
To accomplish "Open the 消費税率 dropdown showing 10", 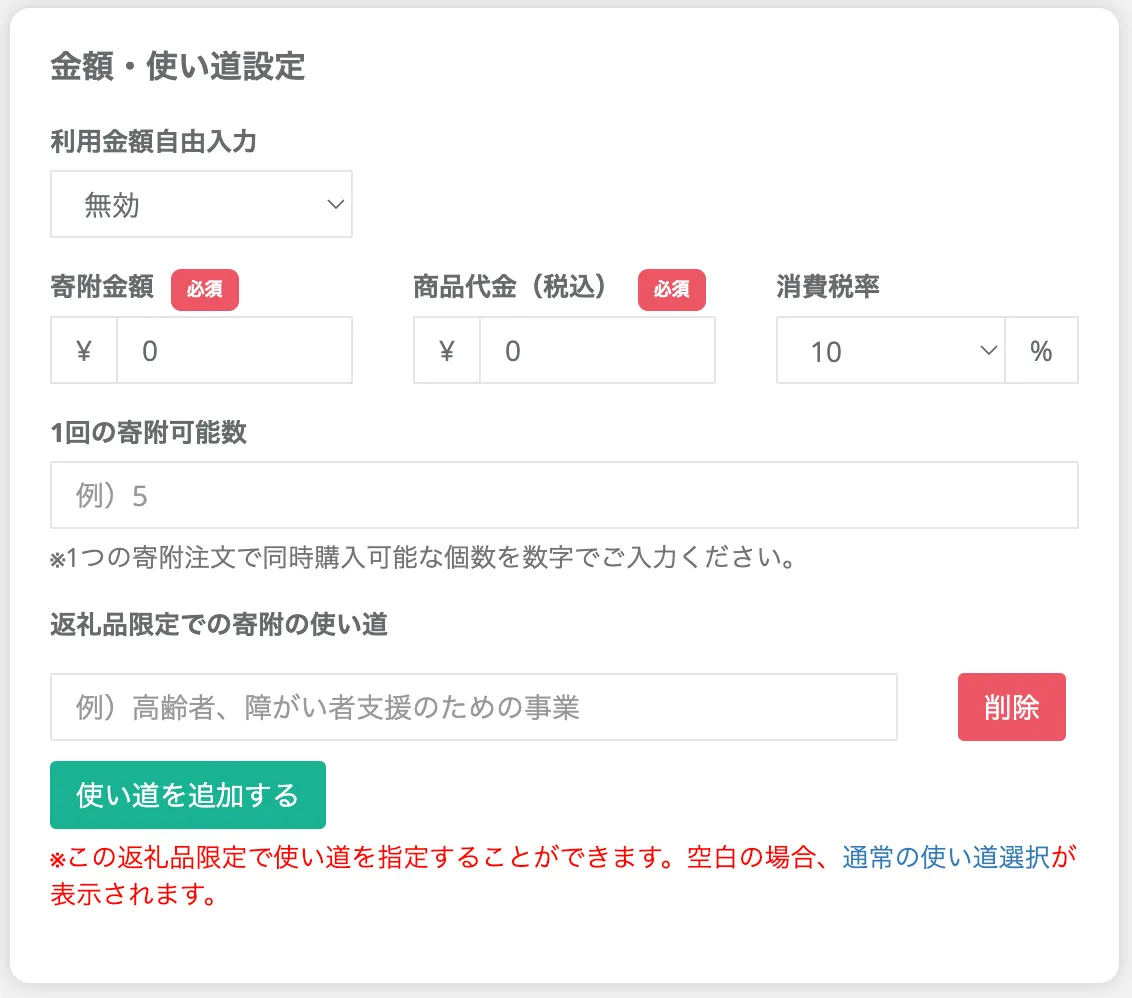I will pos(891,350).
